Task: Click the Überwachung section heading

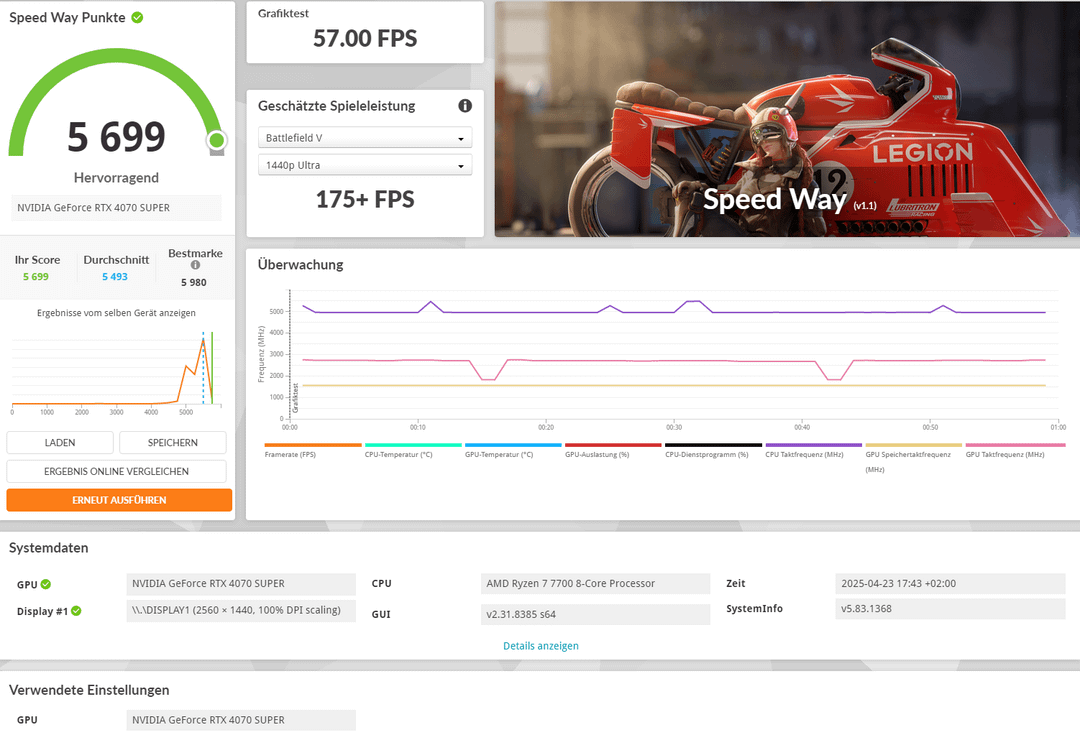Action: coord(300,265)
